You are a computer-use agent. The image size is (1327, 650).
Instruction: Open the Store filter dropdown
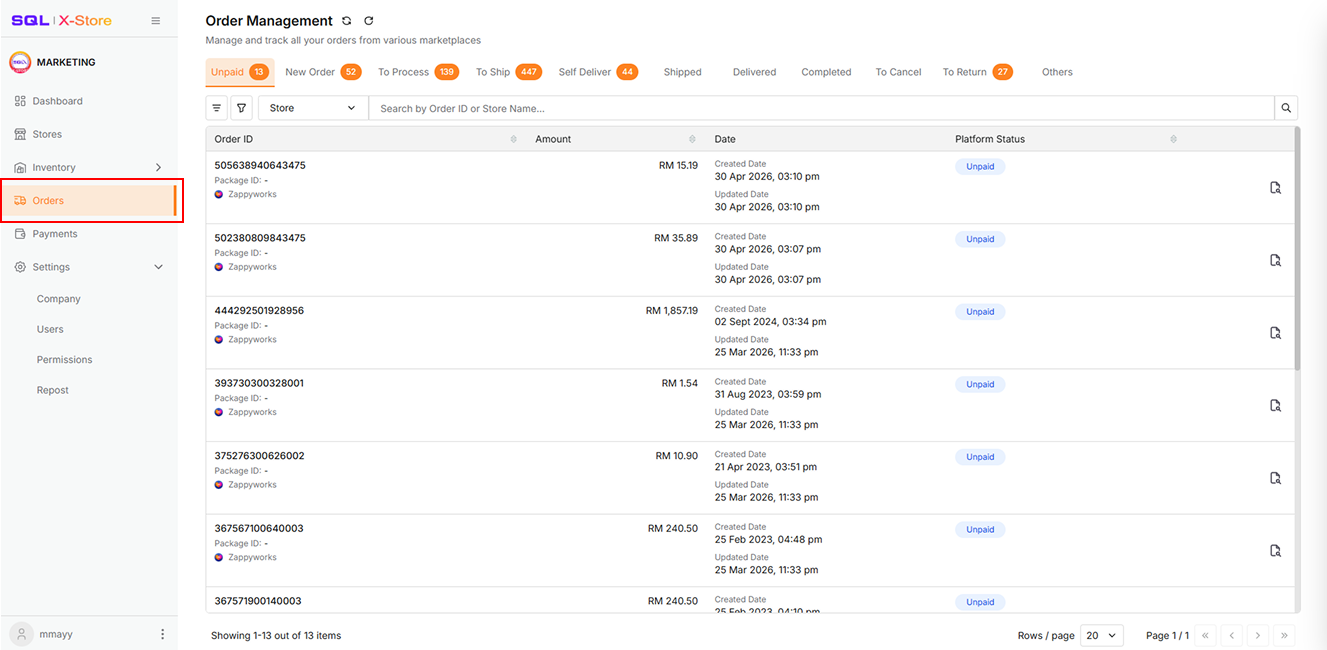313,108
